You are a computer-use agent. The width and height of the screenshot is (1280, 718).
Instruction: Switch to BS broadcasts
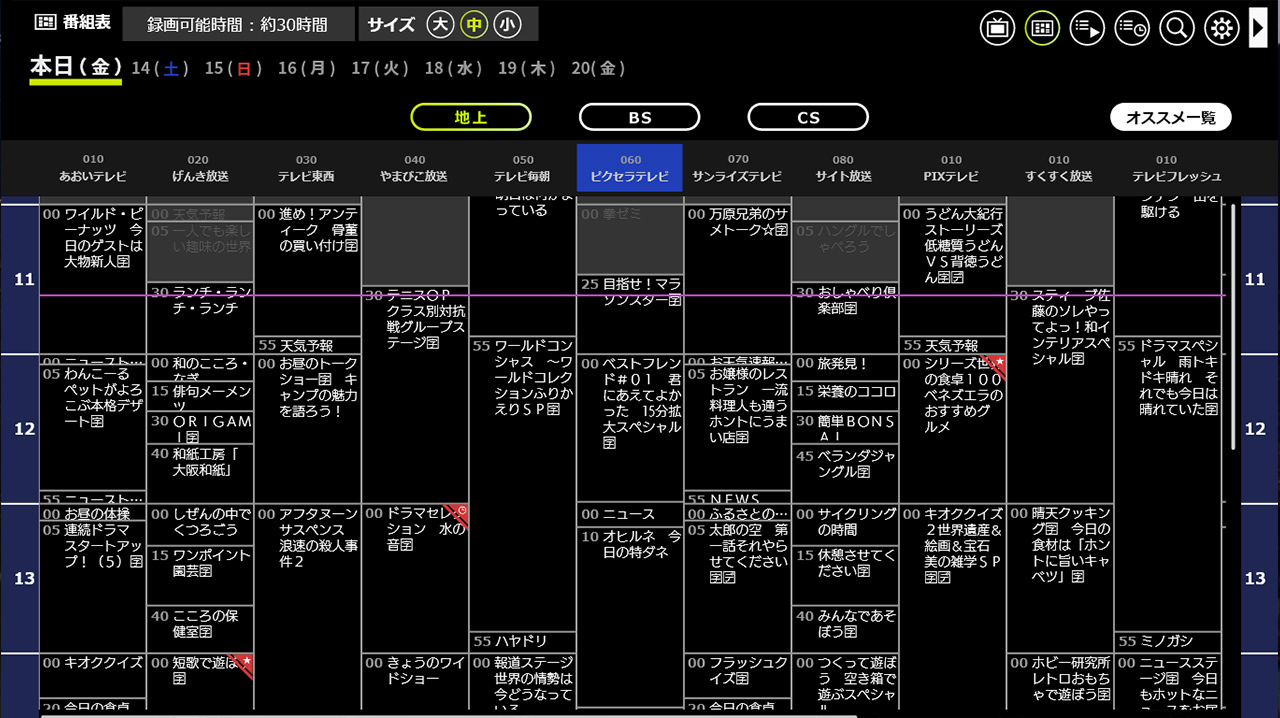640,117
